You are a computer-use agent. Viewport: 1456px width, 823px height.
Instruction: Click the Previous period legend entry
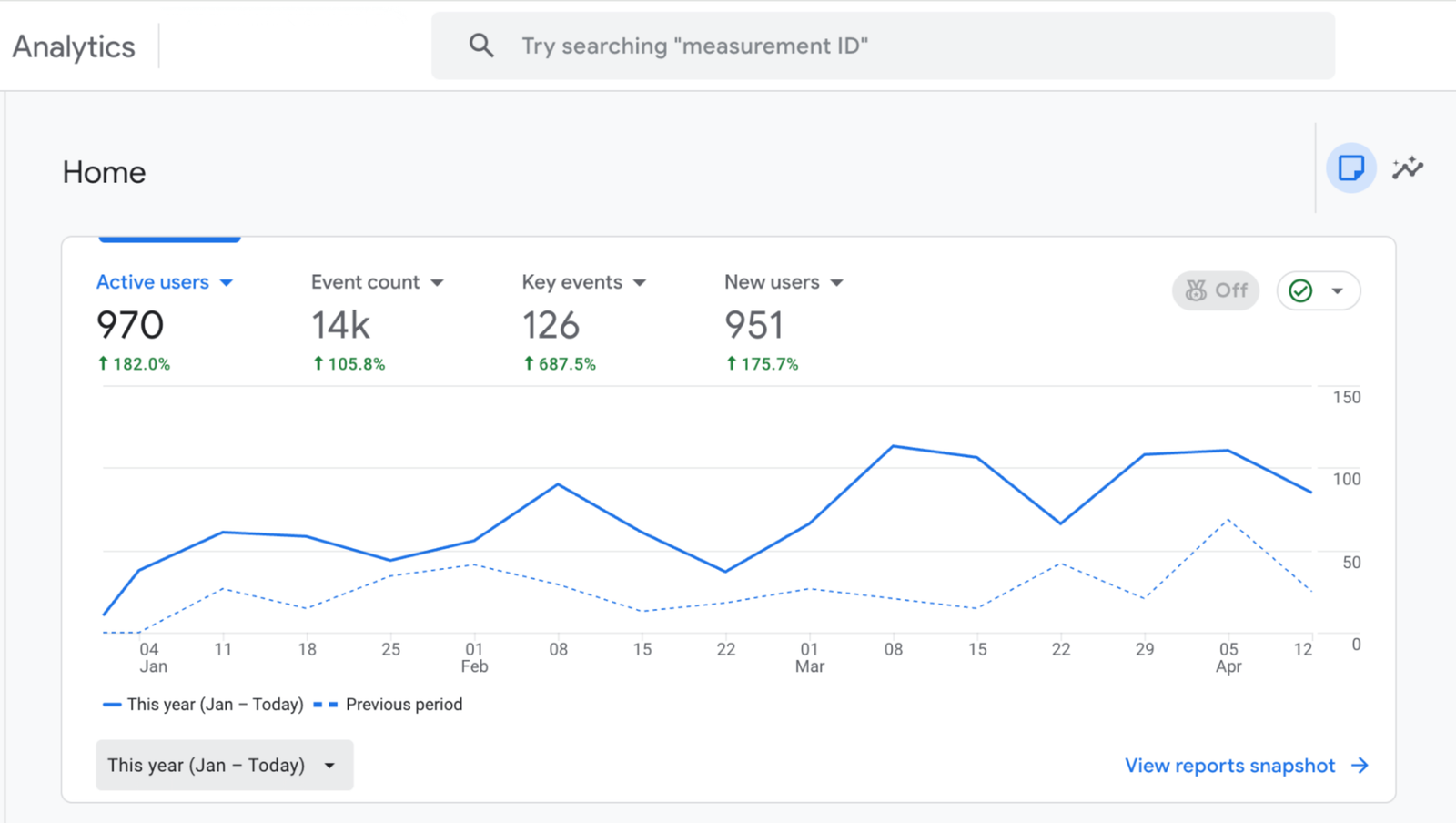point(388,705)
